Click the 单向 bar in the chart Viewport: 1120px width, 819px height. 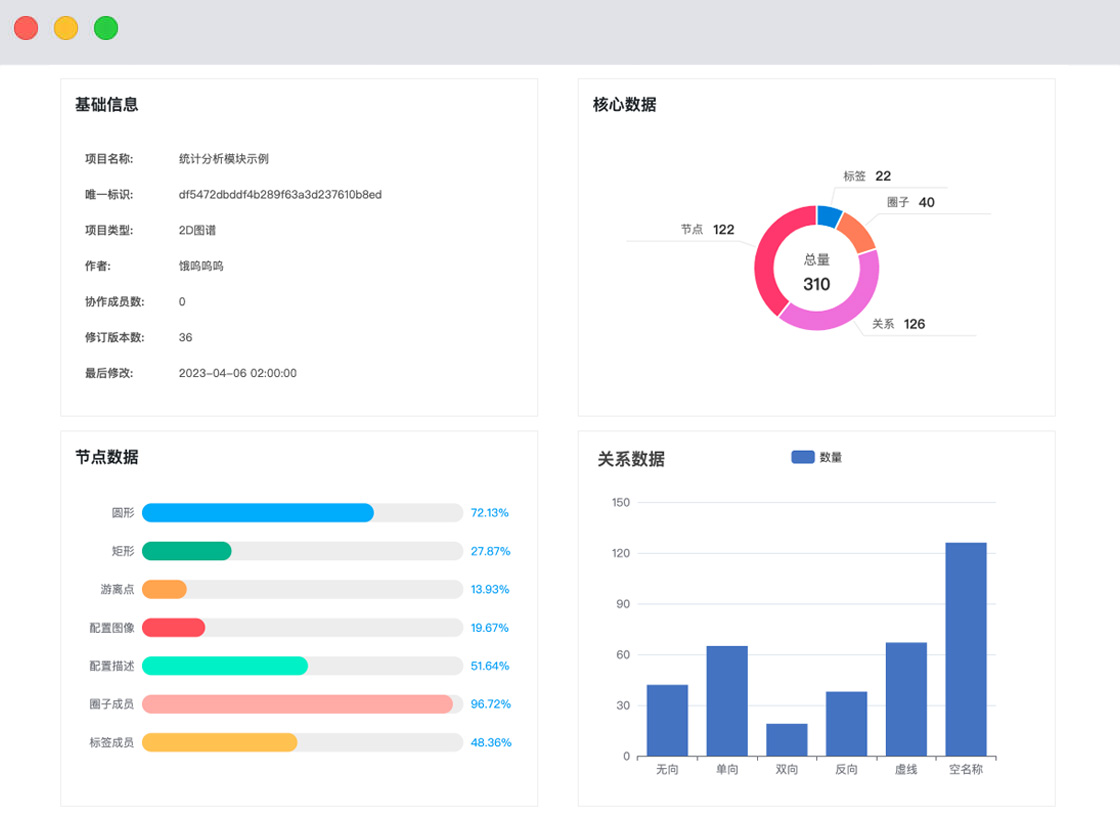tap(727, 701)
